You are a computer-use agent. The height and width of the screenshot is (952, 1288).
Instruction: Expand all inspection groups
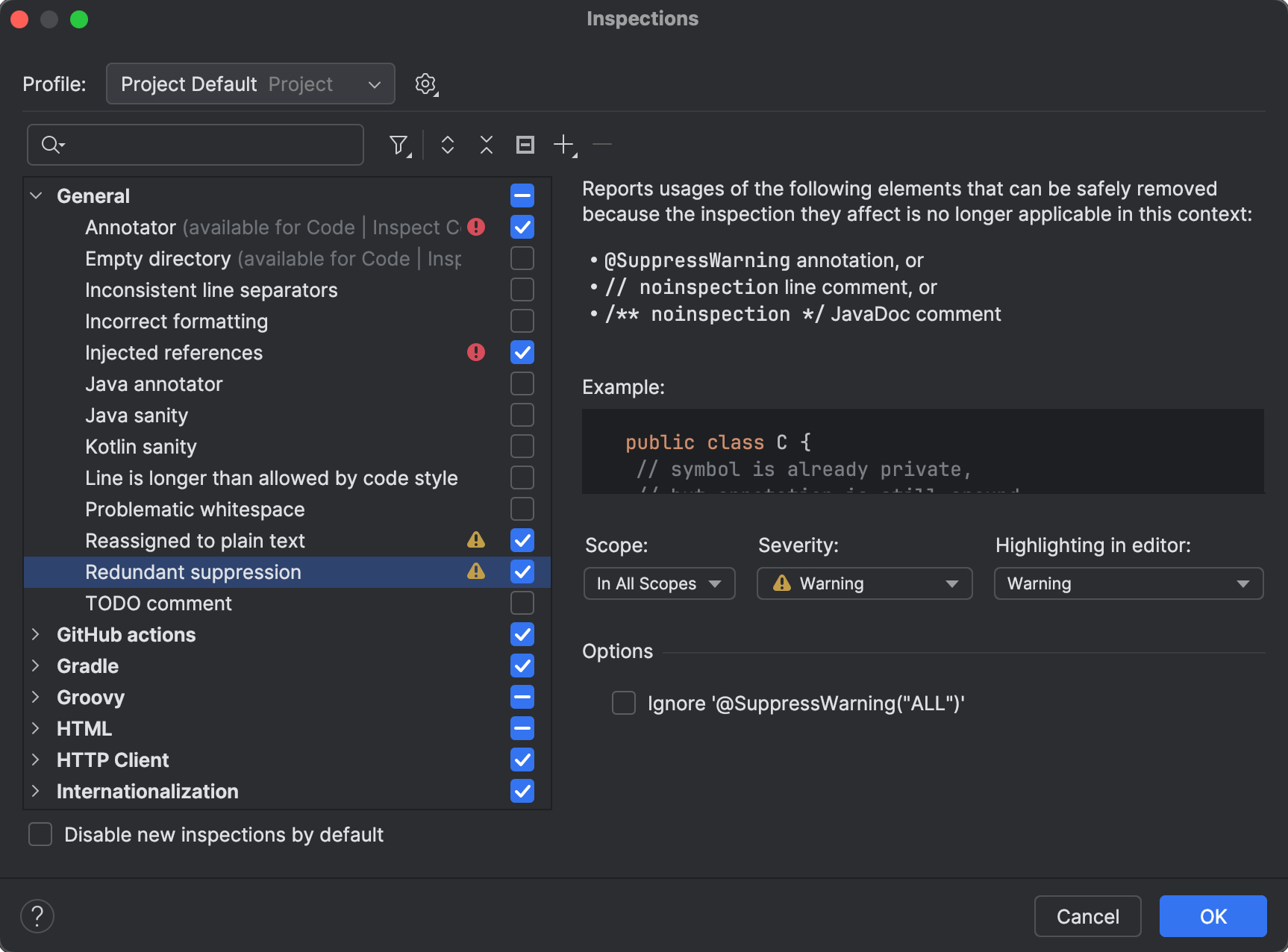(x=448, y=145)
